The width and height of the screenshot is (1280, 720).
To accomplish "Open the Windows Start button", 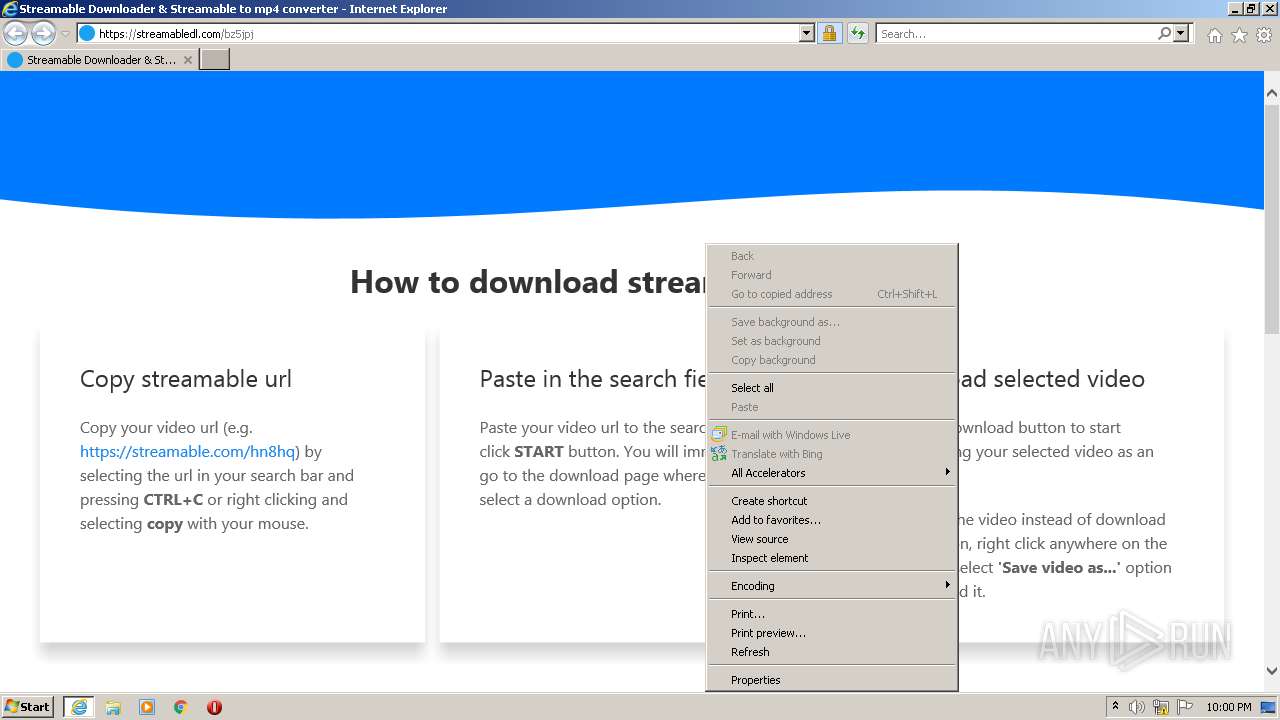I will click(28, 707).
